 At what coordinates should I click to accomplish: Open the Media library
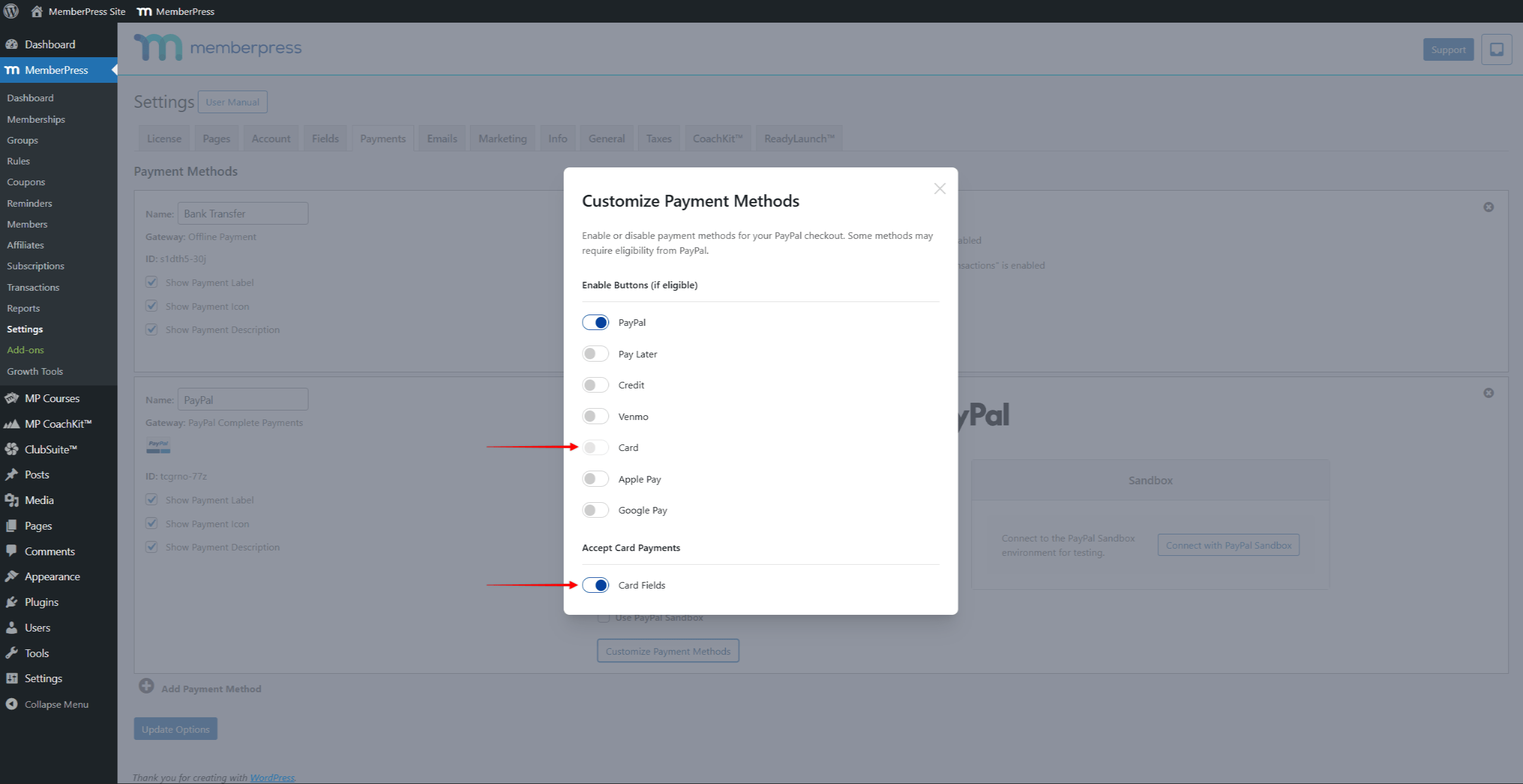(39, 500)
